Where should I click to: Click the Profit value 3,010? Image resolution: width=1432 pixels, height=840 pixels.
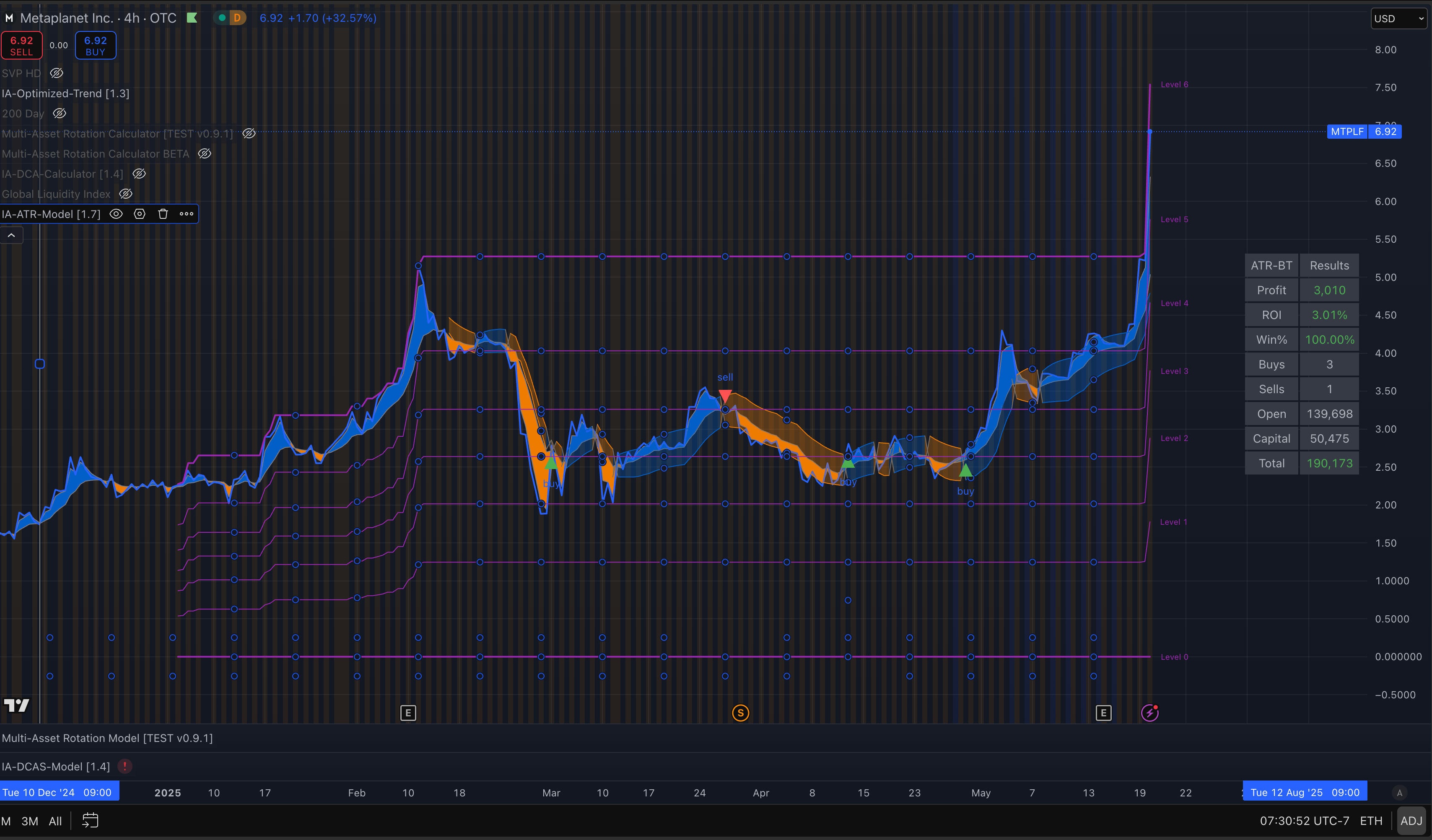click(x=1329, y=290)
